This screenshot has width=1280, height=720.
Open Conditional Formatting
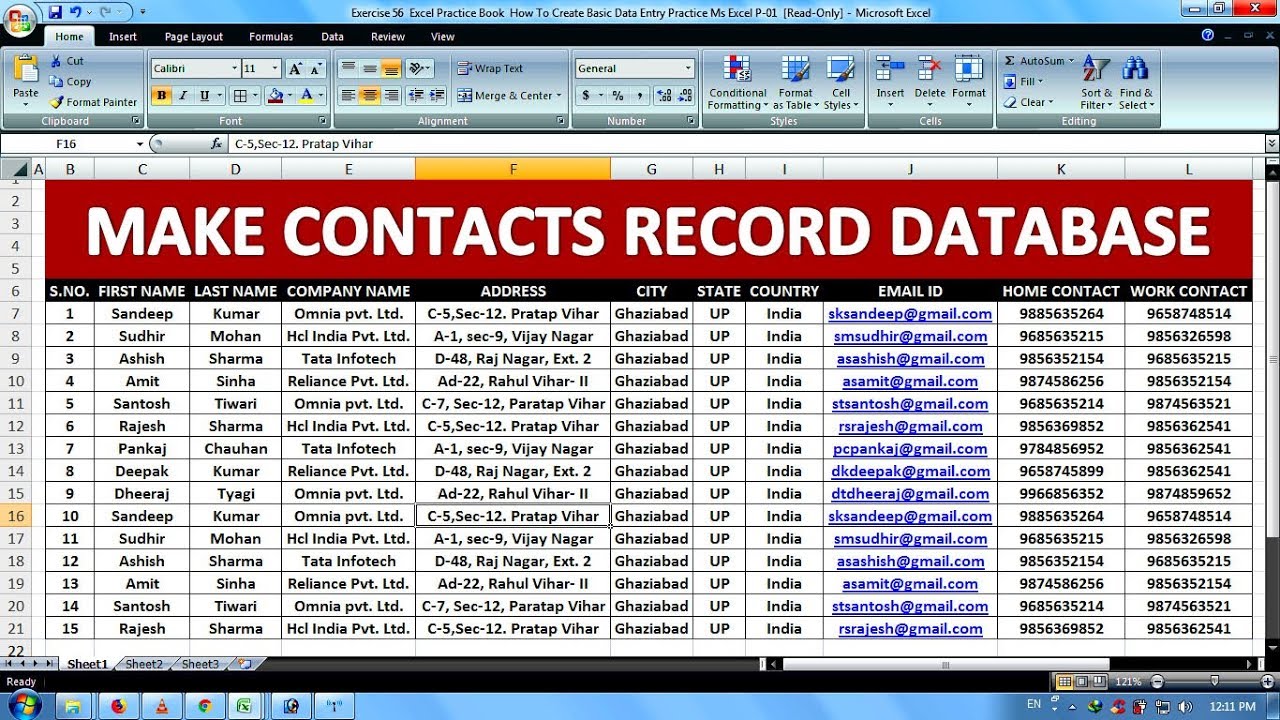737,82
